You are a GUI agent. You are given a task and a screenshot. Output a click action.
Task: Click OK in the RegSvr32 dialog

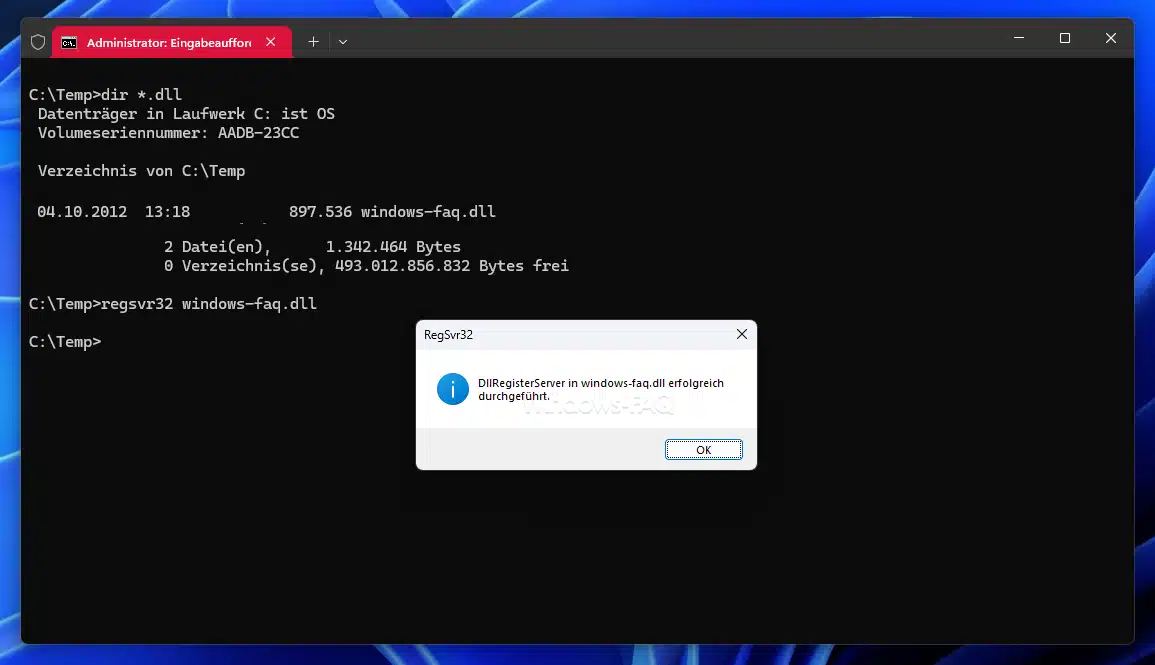pos(703,449)
